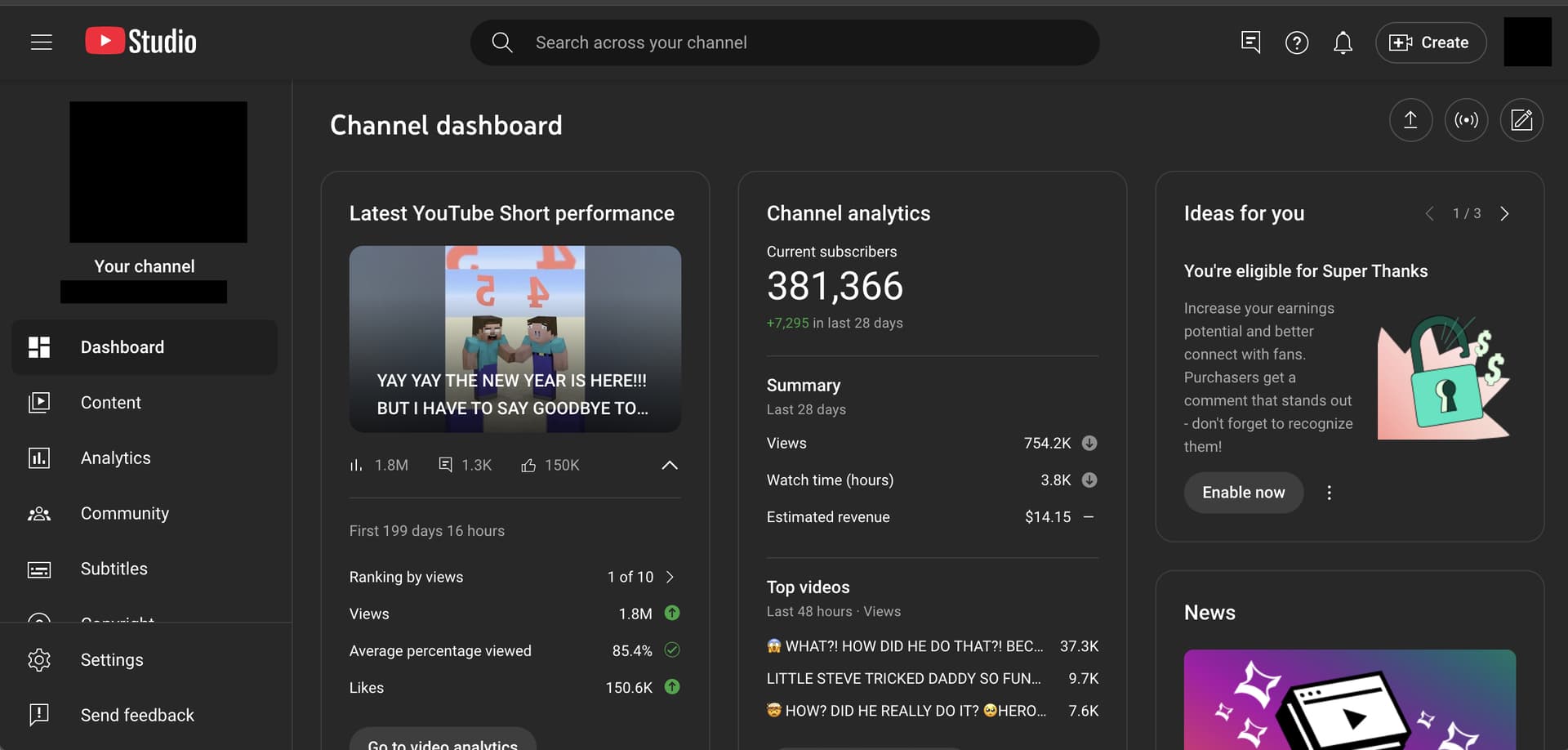Click the 'Estimated revenue' $14.15 value

pos(1048,517)
